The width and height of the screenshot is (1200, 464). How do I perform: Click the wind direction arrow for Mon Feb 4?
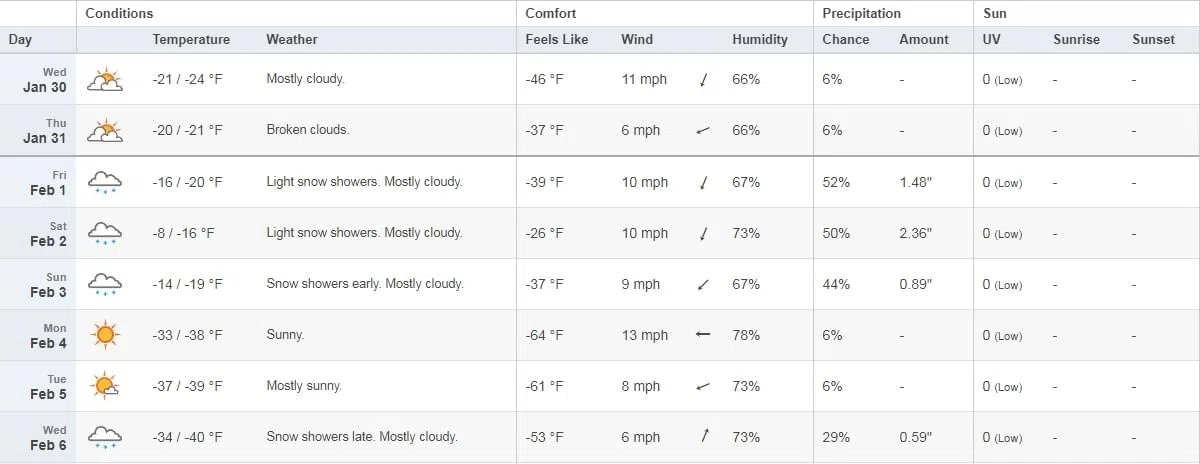point(703,335)
